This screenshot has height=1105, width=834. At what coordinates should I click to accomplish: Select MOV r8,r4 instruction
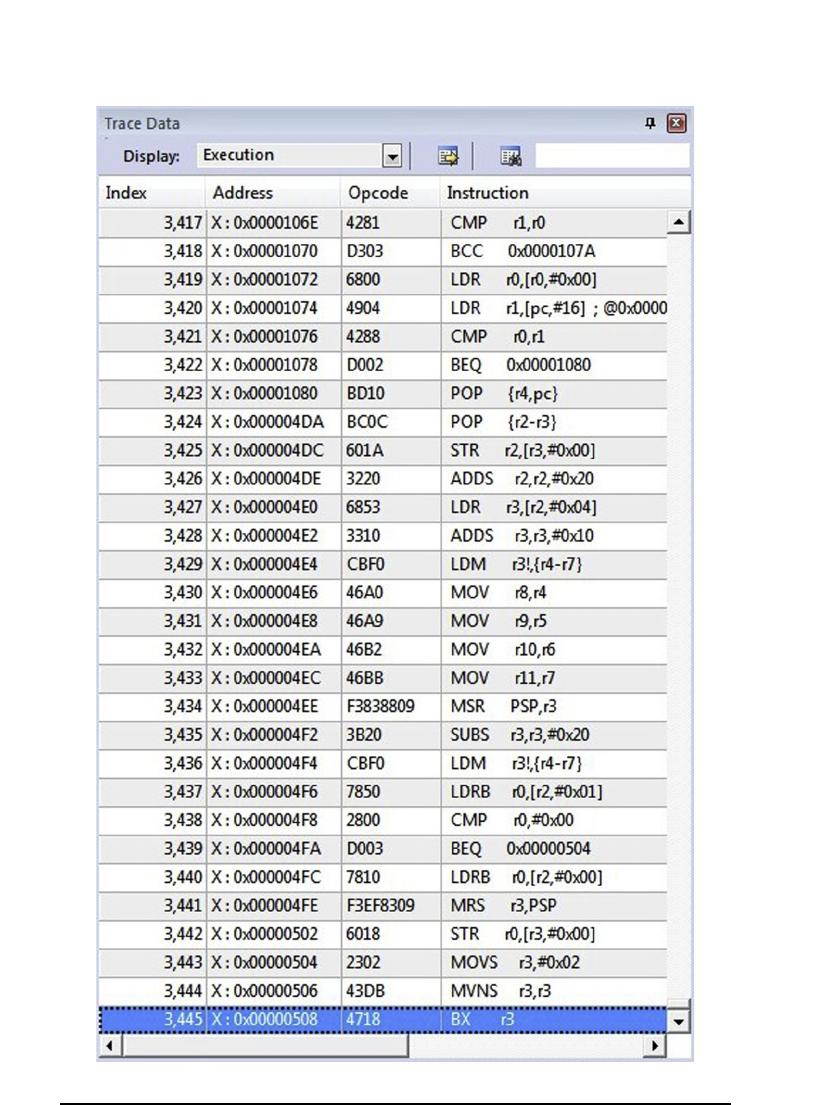pyautogui.click(x=498, y=592)
